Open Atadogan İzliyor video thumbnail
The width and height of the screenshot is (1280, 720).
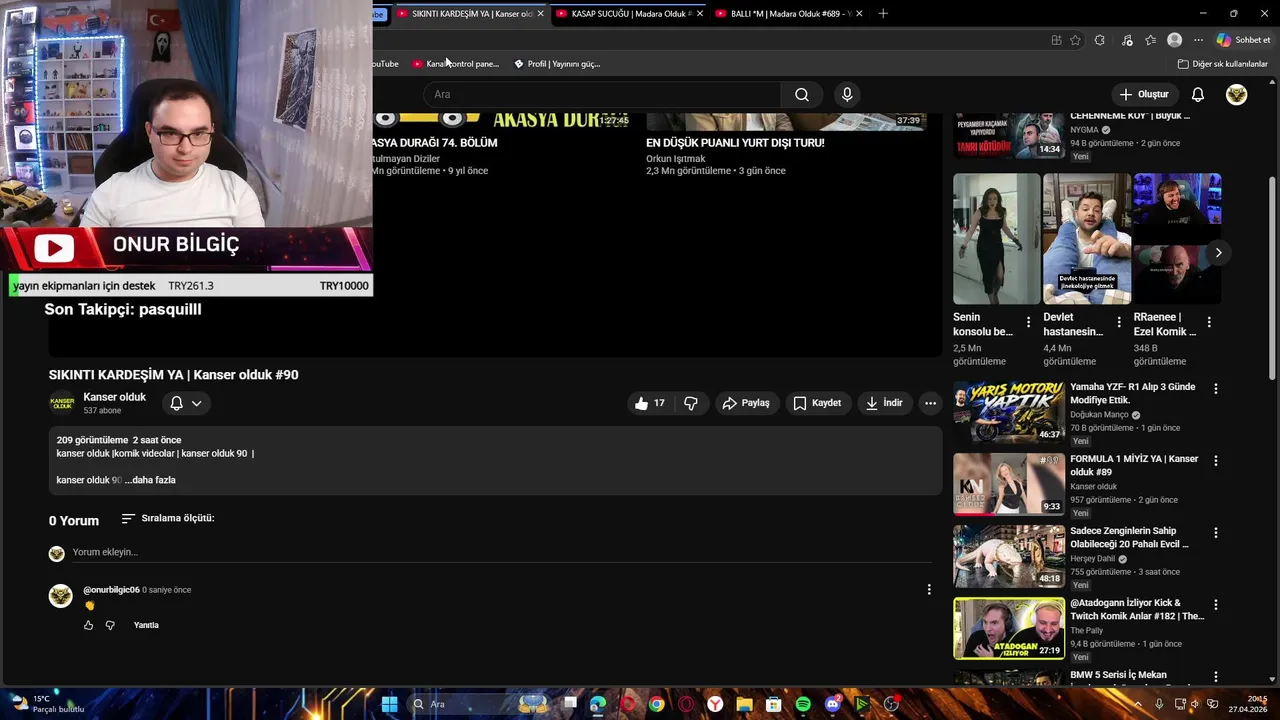[x=1009, y=628]
